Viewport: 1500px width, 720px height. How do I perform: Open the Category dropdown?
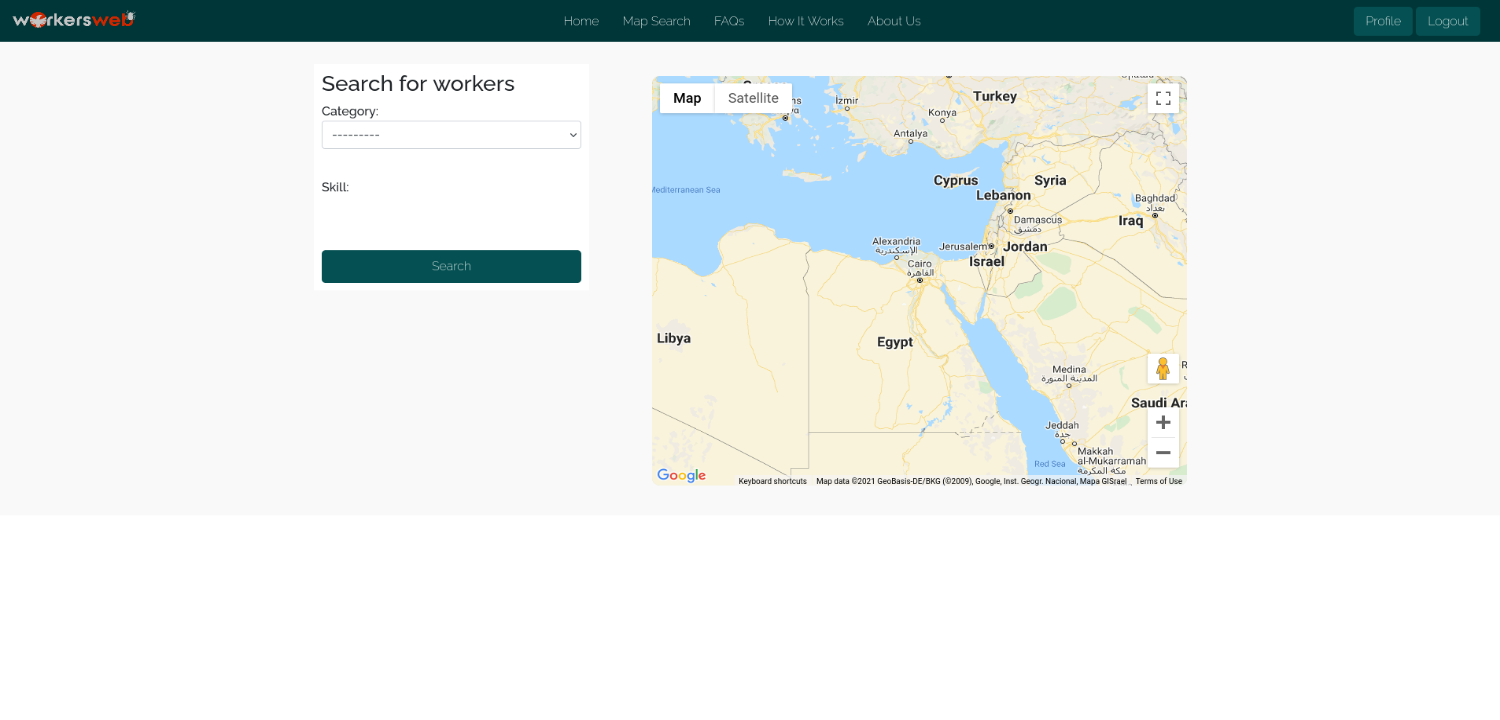[451, 135]
